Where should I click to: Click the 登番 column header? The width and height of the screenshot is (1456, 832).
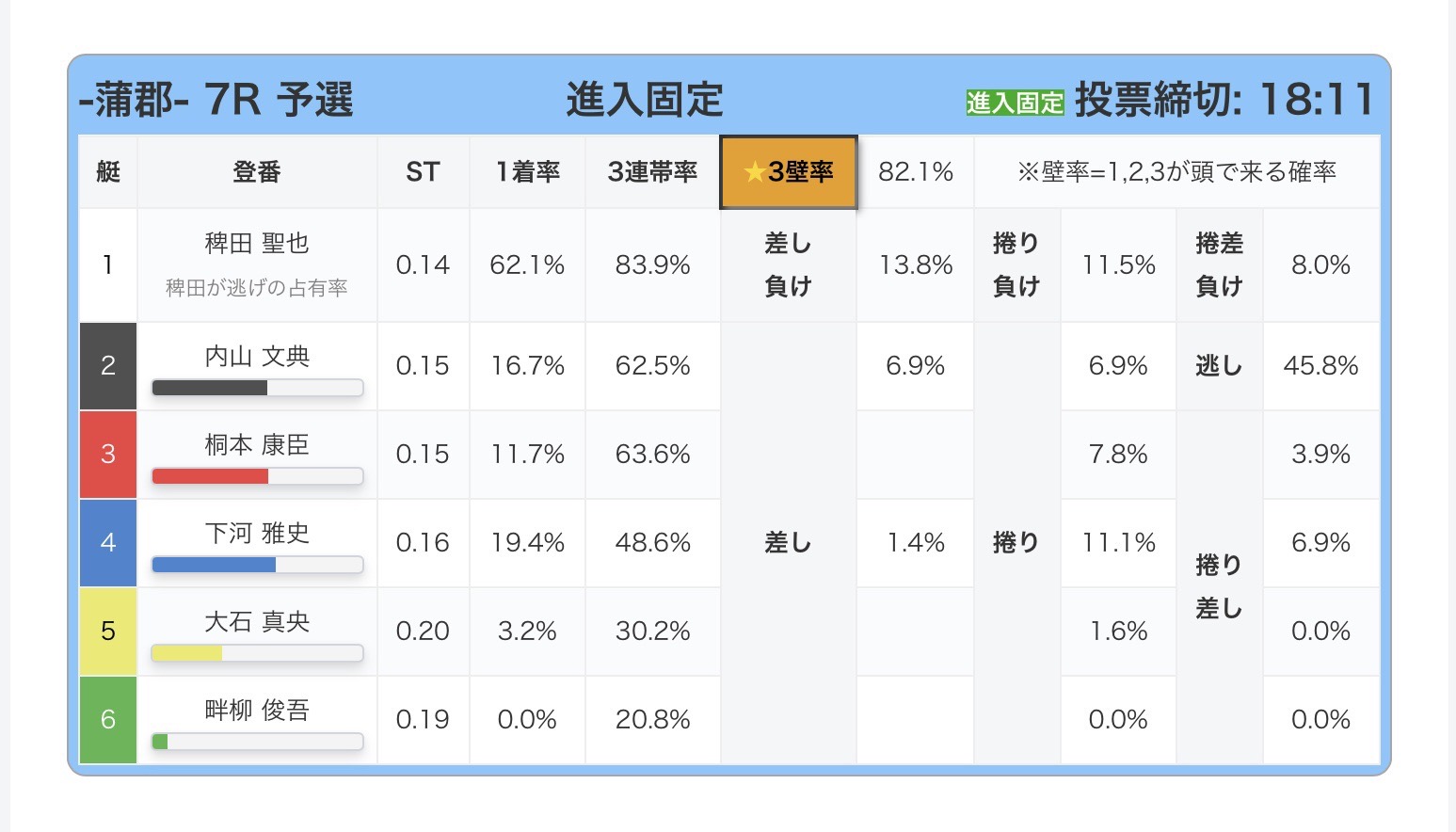(x=257, y=172)
